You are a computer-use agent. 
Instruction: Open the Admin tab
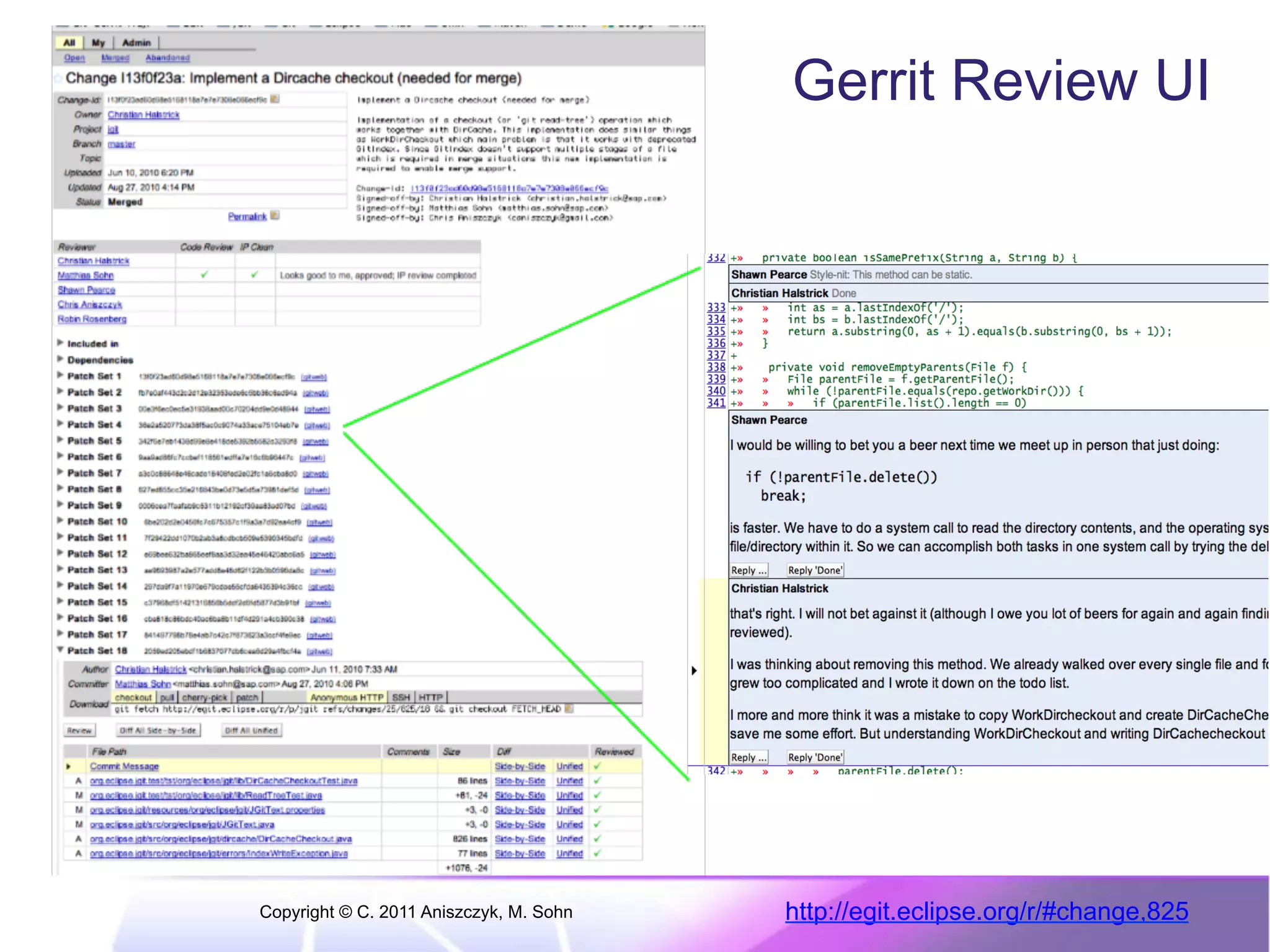(136, 42)
